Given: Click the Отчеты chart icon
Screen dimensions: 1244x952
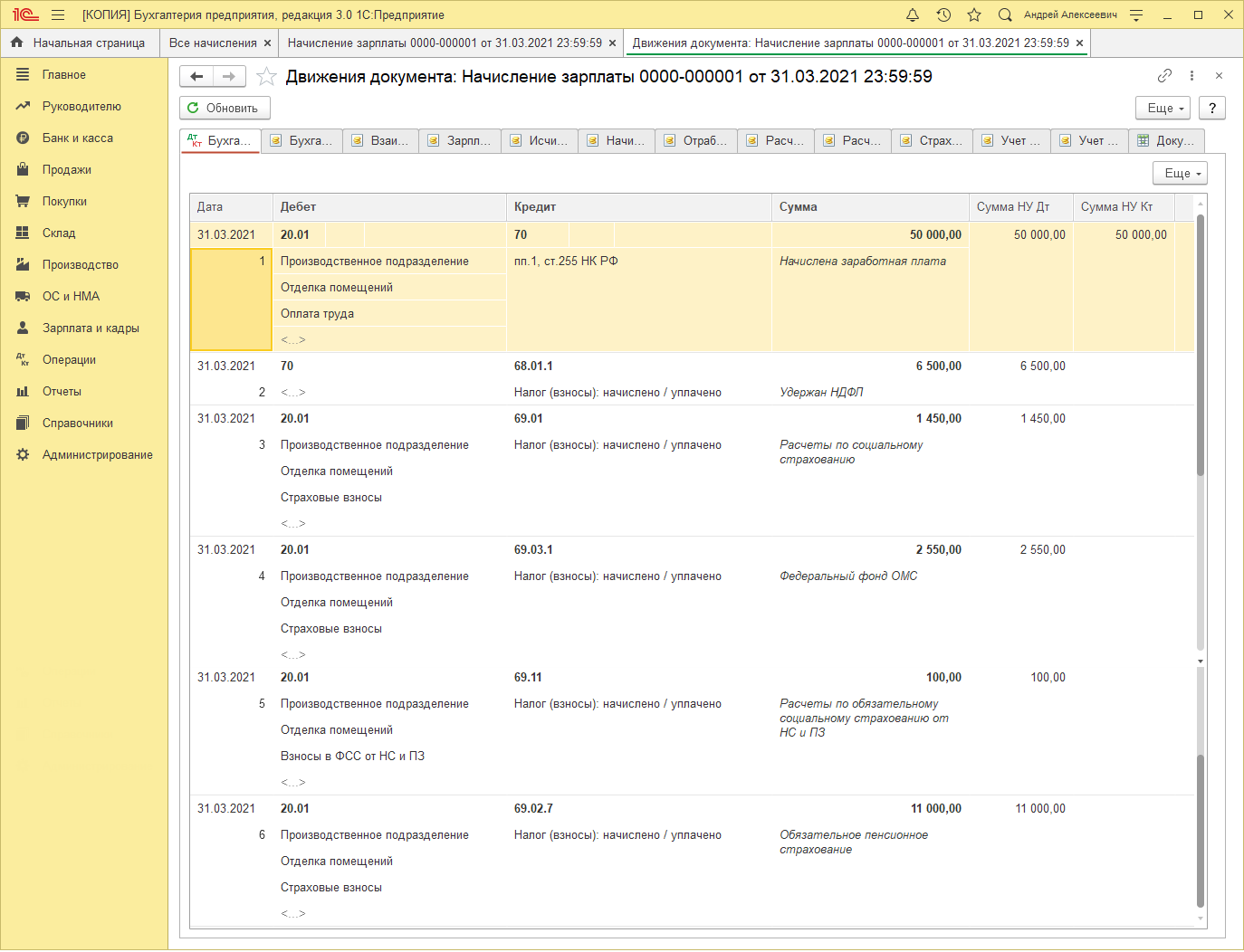Looking at the screenshot, I should coord(23,391).
